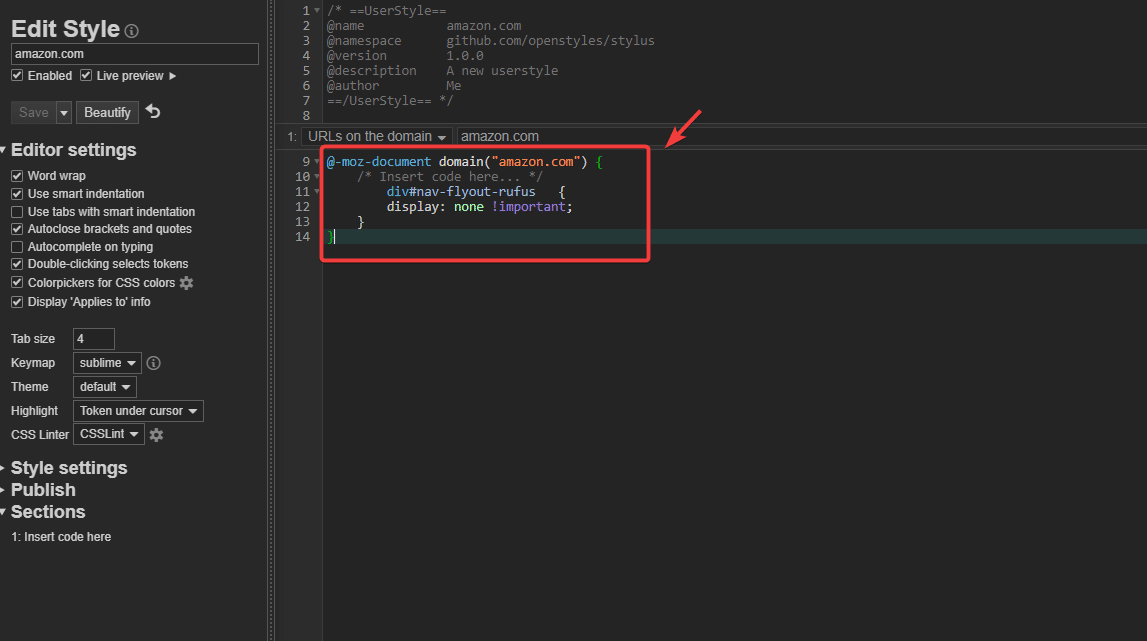Disable the Word wrap checkbox
This screenshot has width=1147, height=641.
click(17, 176)
